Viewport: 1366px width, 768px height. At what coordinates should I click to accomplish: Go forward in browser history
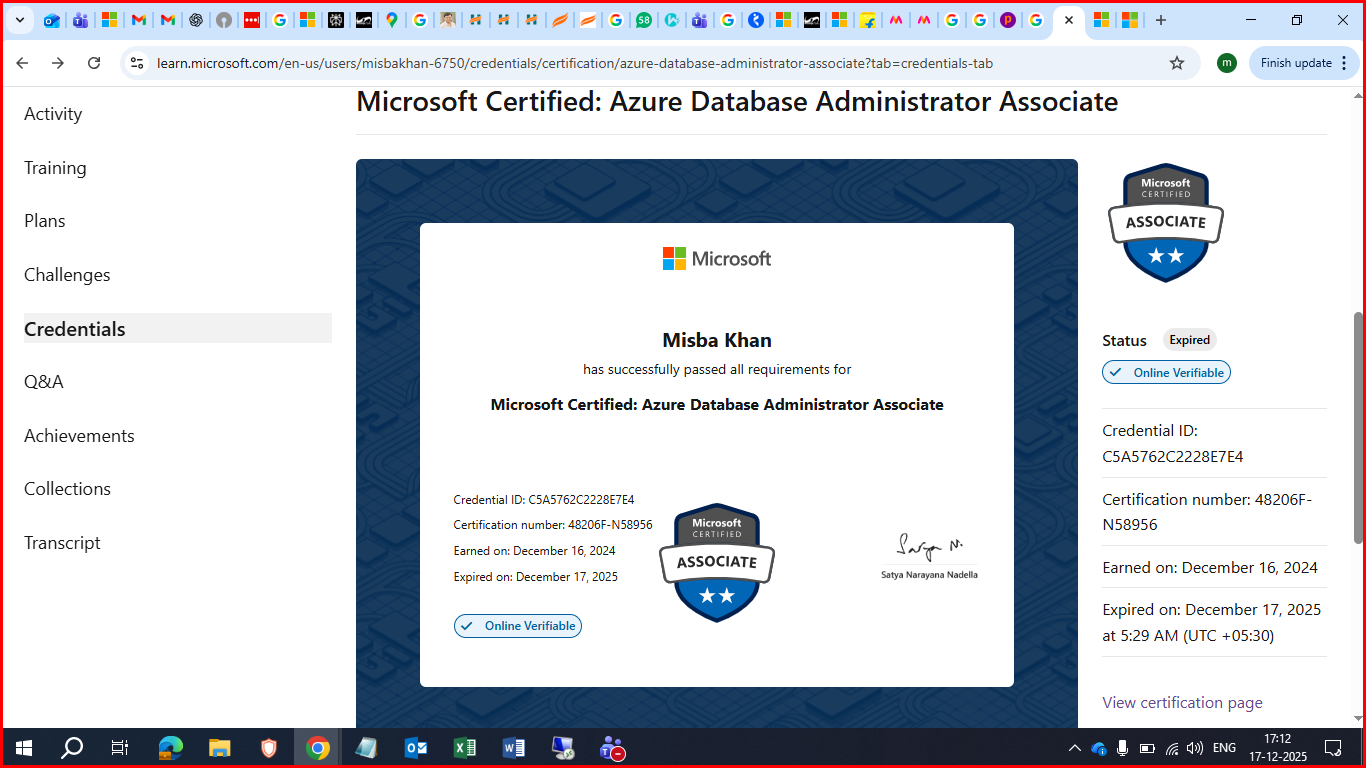58,63
